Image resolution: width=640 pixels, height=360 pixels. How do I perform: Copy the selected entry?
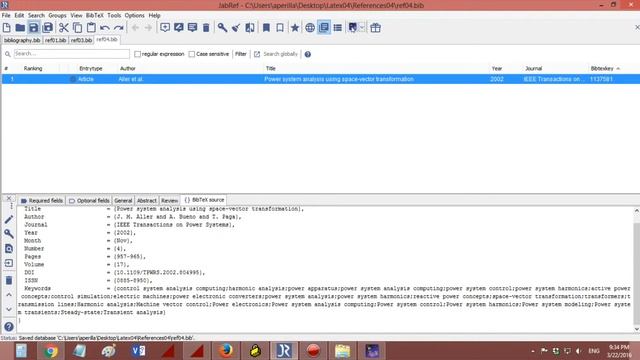77,28
